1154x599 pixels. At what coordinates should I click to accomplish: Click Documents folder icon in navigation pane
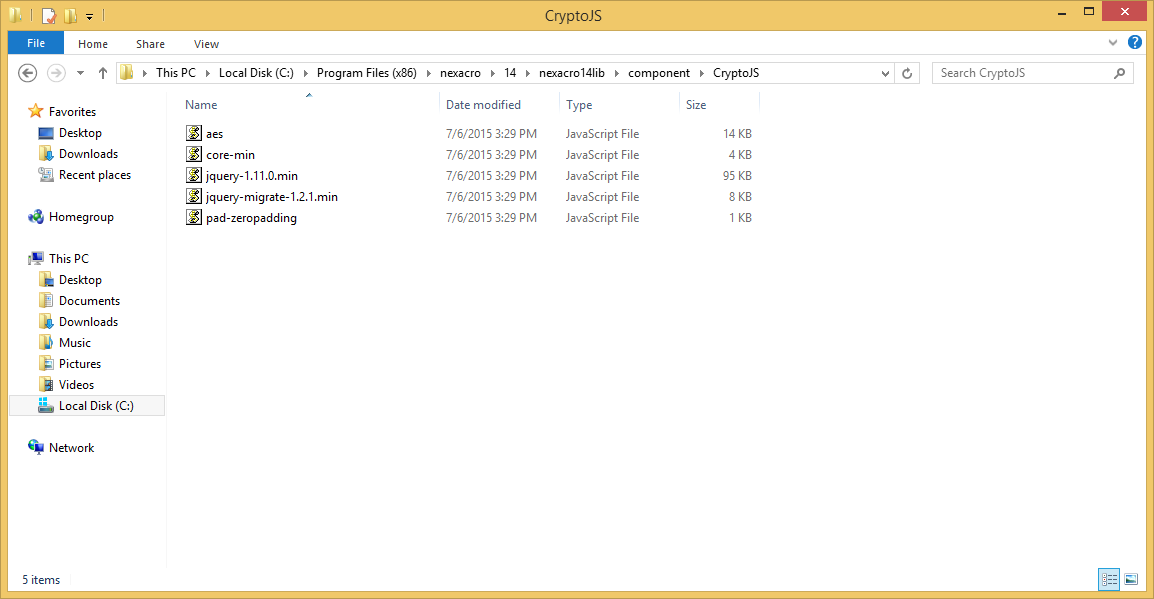coord(46,300)
